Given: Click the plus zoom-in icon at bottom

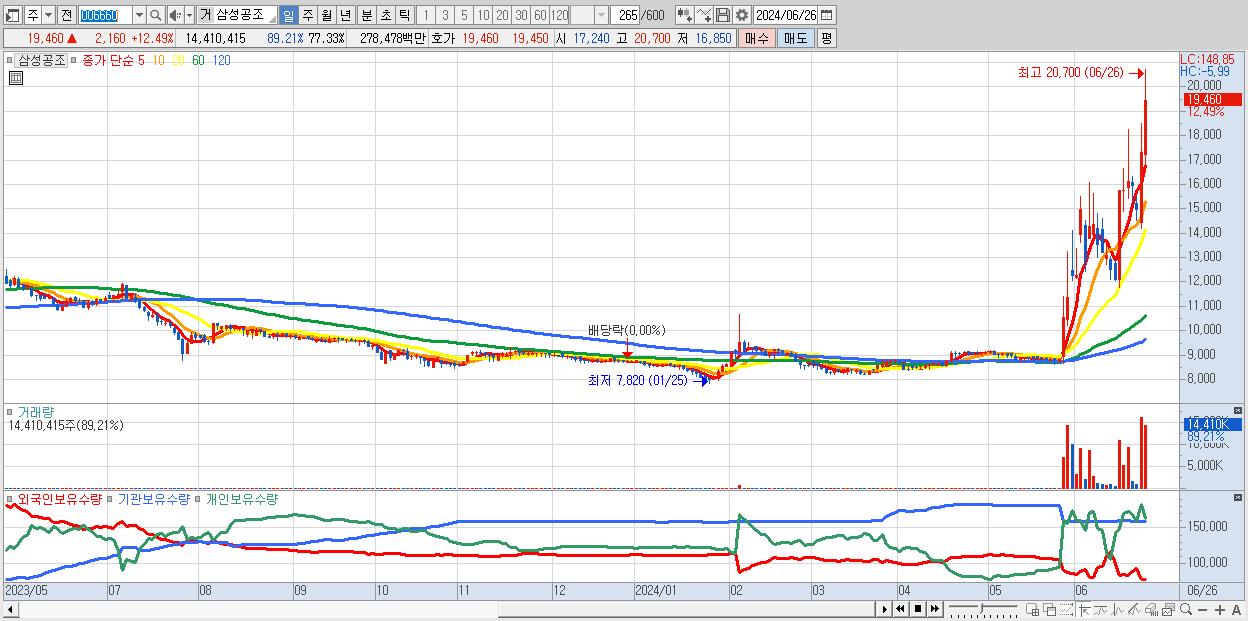Looking at the screenshot, I should click(x=1220, y=610).
